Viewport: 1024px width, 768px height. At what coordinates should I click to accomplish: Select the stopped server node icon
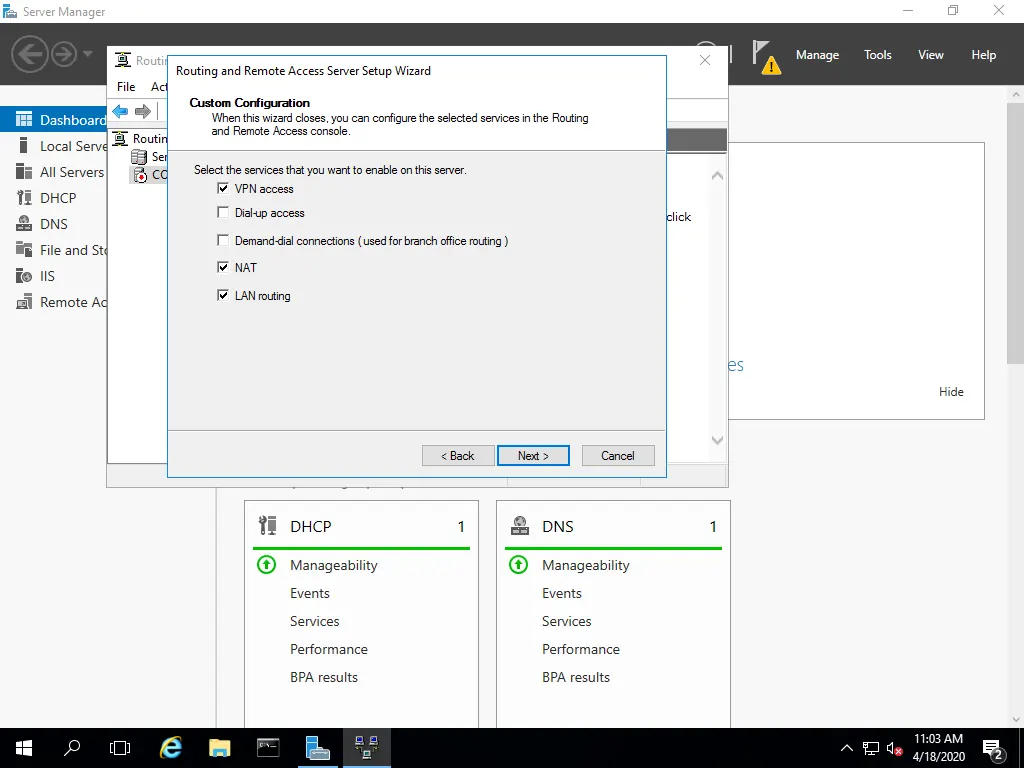140,175
